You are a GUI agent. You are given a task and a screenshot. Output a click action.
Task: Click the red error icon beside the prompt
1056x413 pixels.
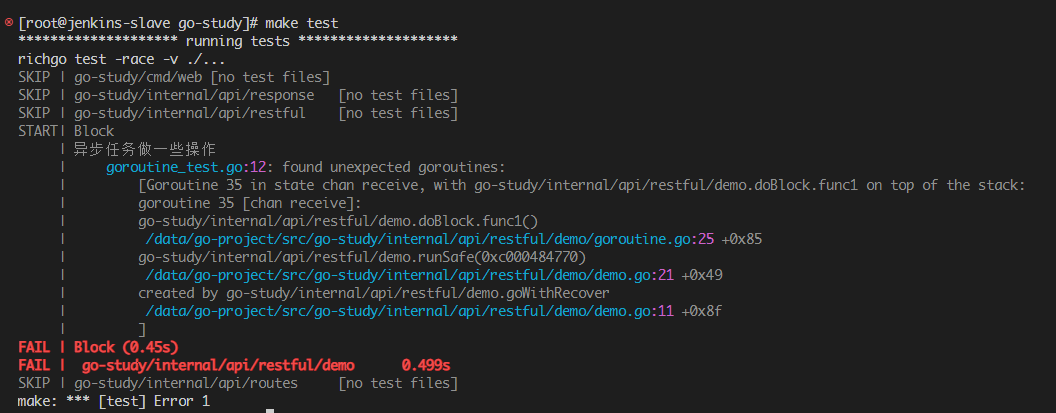8,22
